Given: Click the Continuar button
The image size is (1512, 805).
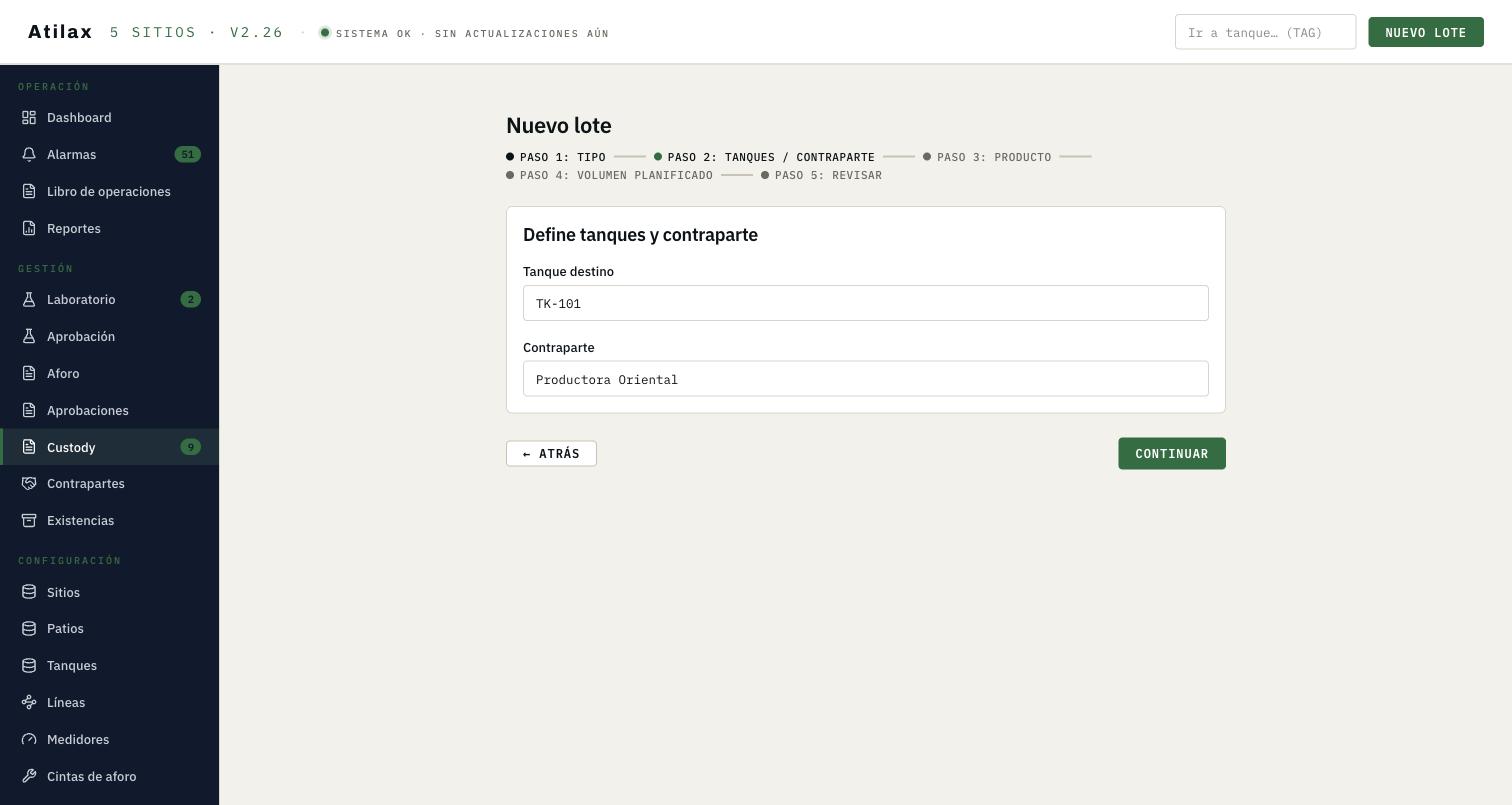Looking at the screenshot, I should pyautogui.click(x=1172, y=454).
